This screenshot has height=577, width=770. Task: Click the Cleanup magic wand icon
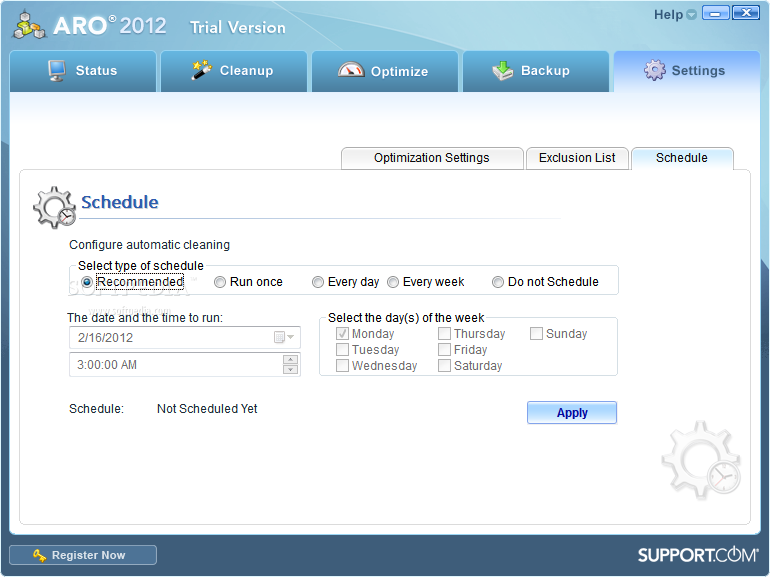point(201,70)
